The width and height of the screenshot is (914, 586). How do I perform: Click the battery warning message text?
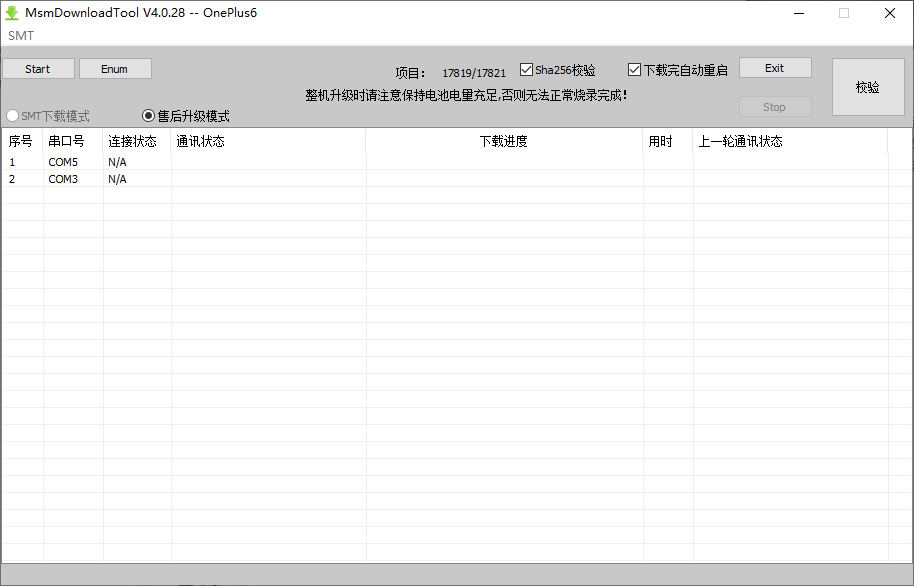click(x=466, y=94)
